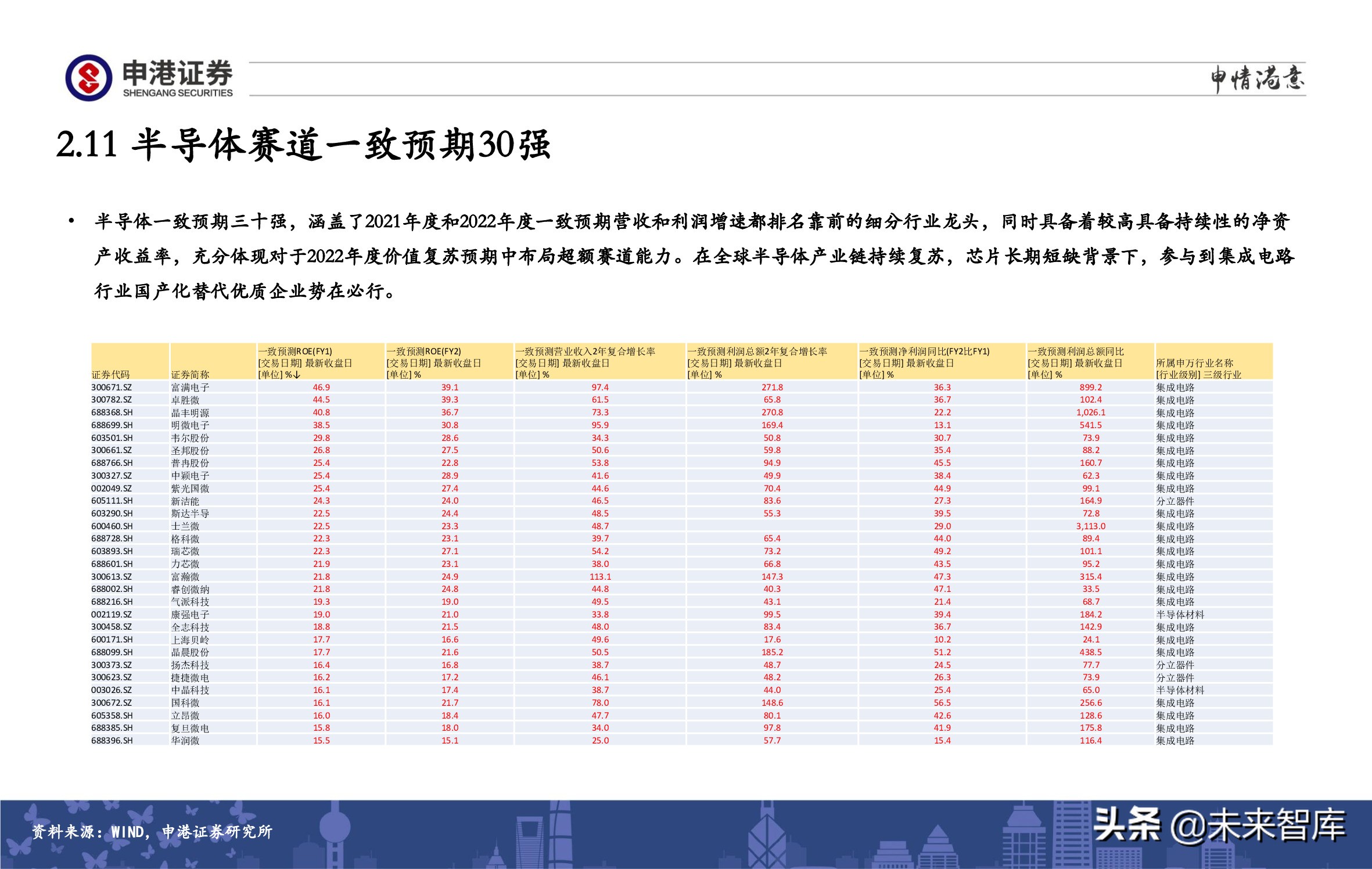Click the 3,113.0 value in 士兰微 row
The width and height of the screenshot is (1372, 869).
1090,526
